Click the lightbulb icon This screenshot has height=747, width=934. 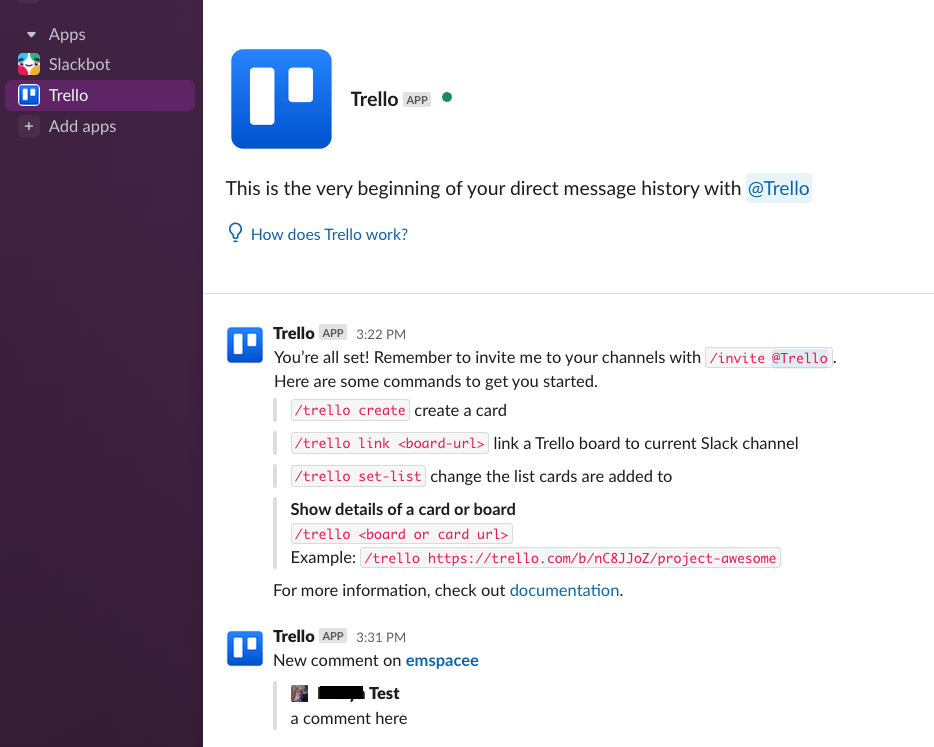[x=235, y=232]
